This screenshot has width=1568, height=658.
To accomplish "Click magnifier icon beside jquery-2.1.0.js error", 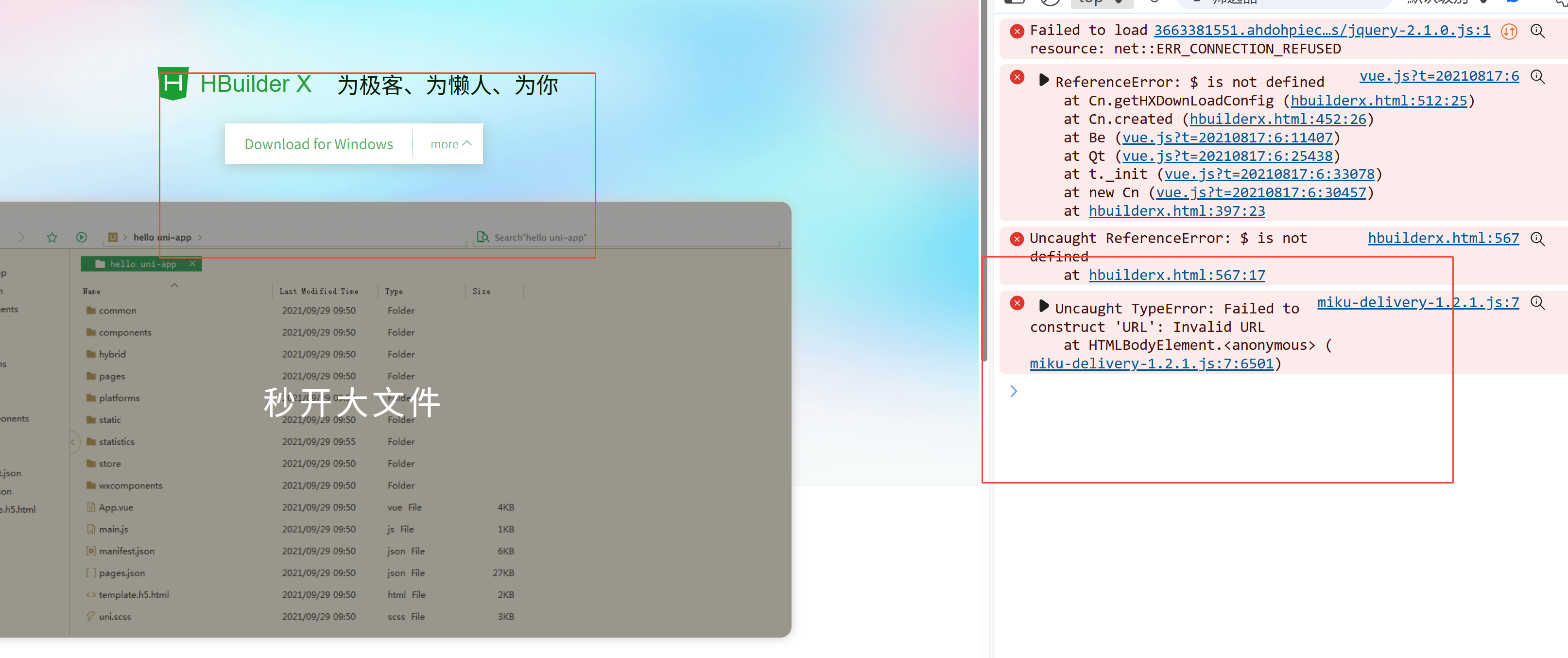I will tap(1537, 31).
